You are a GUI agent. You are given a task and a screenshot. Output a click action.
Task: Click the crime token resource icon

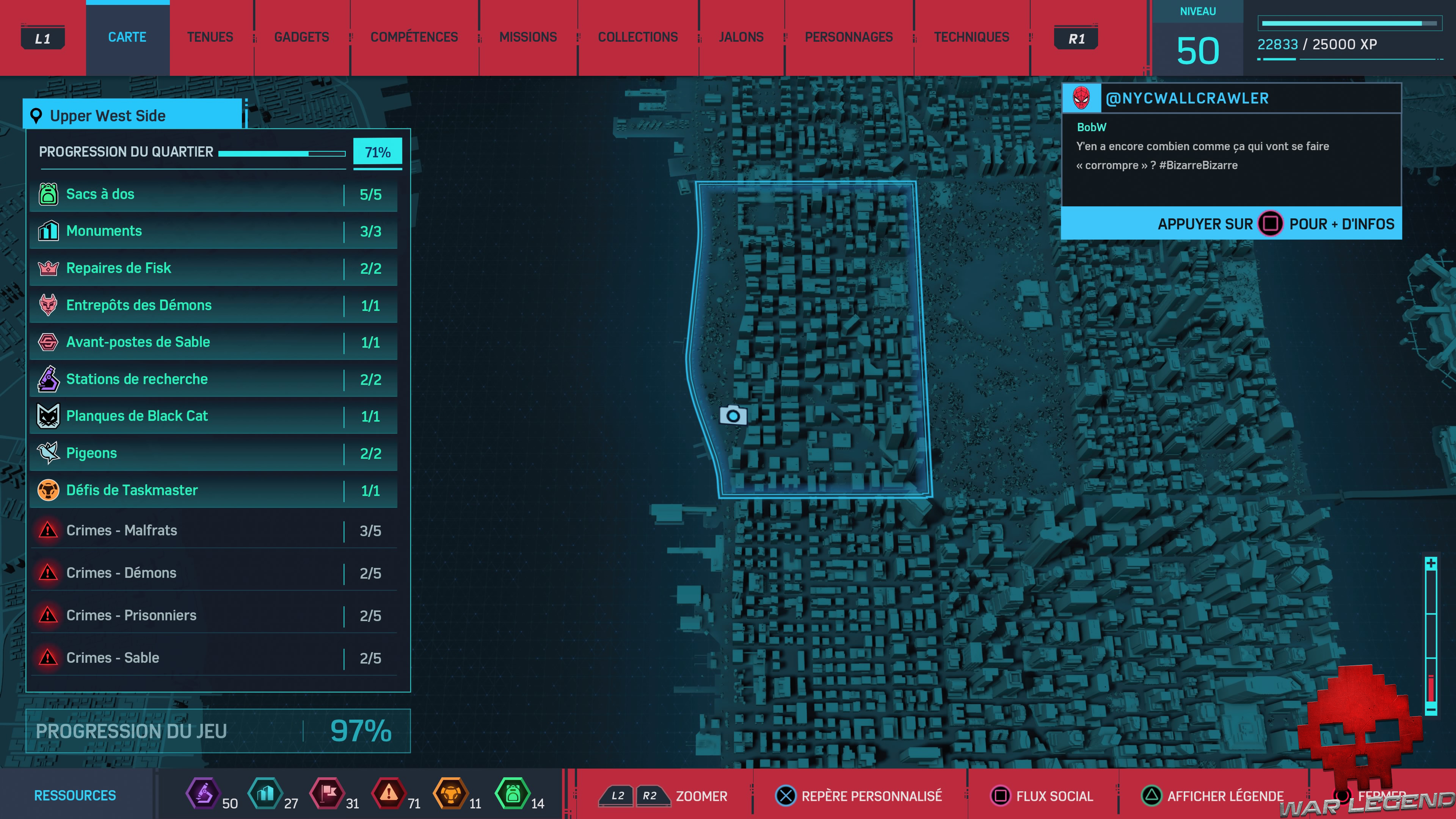pos(388,793)
